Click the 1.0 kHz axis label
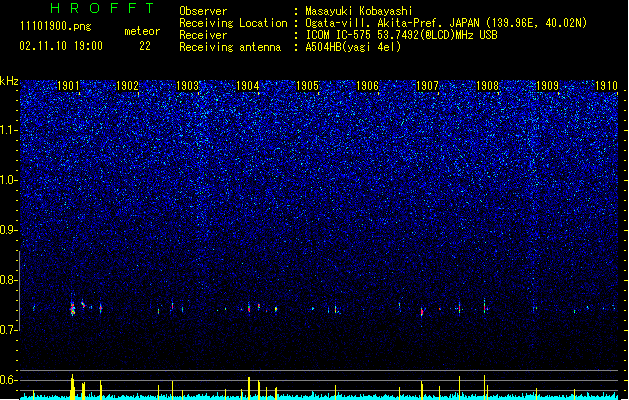The image size is (629, 400). tap(9, 180)
